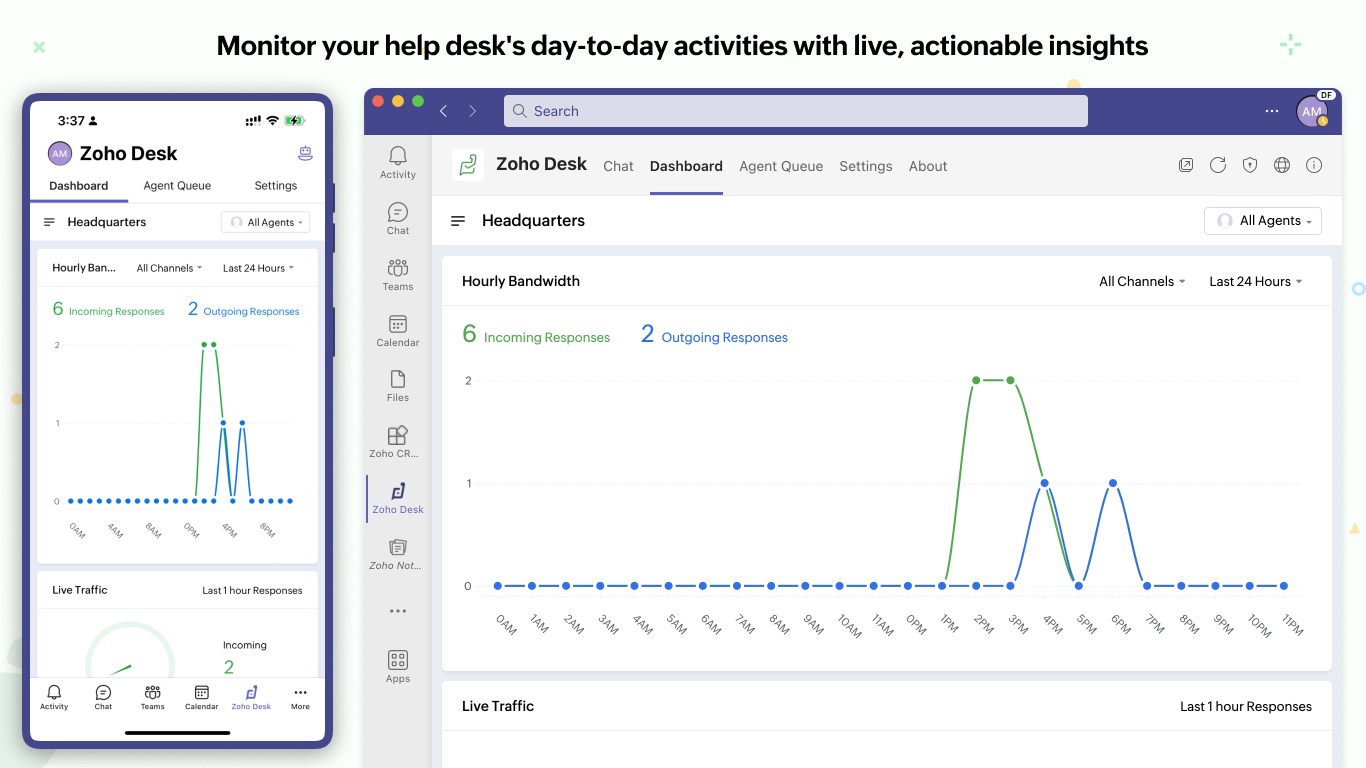Expand desktop All Channels dropdown
1366x768 pixels.
point(1142,281)
